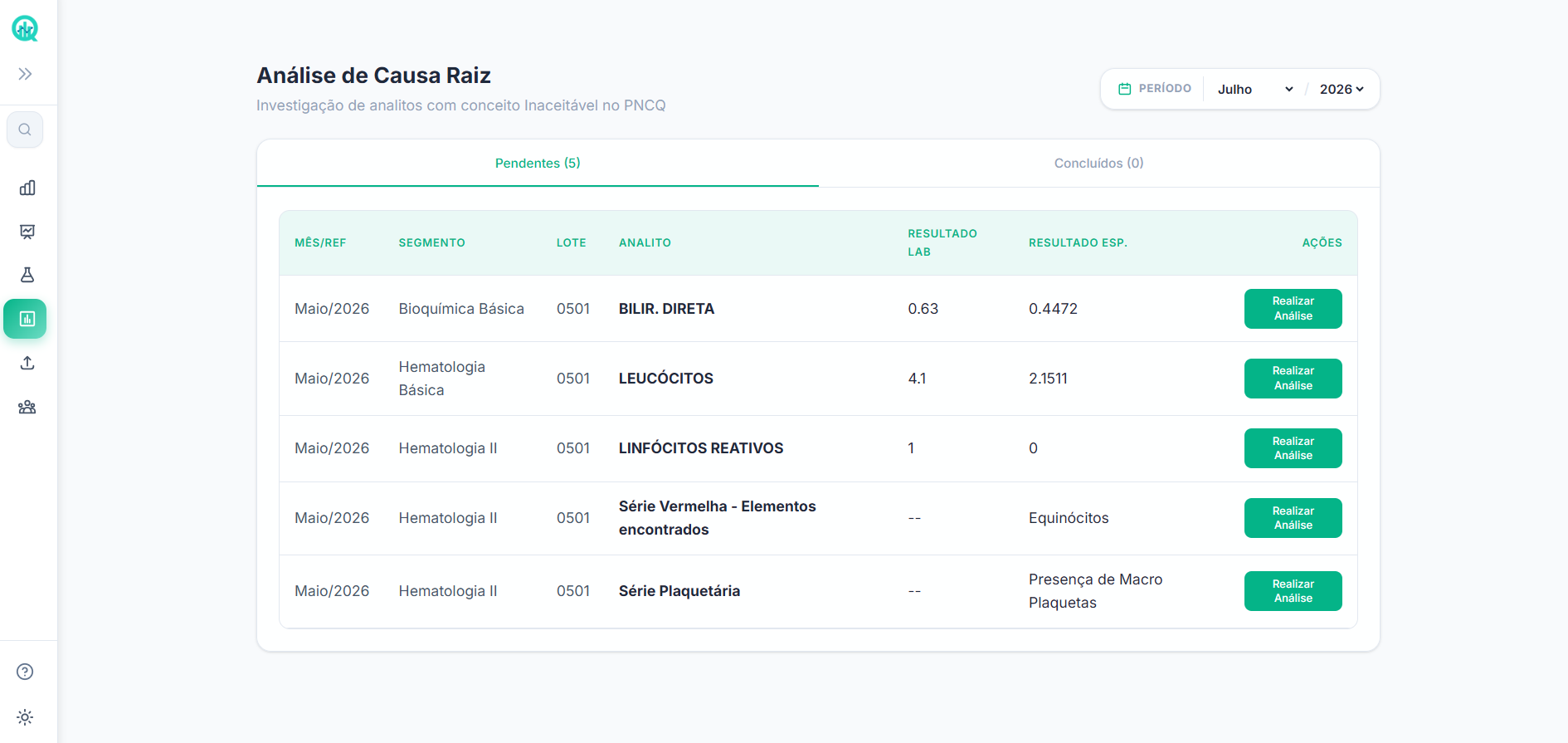This screenshot has width=1568, height=743.
Task: Click the Bioquímica Básica segment cell
Action: 461,309
